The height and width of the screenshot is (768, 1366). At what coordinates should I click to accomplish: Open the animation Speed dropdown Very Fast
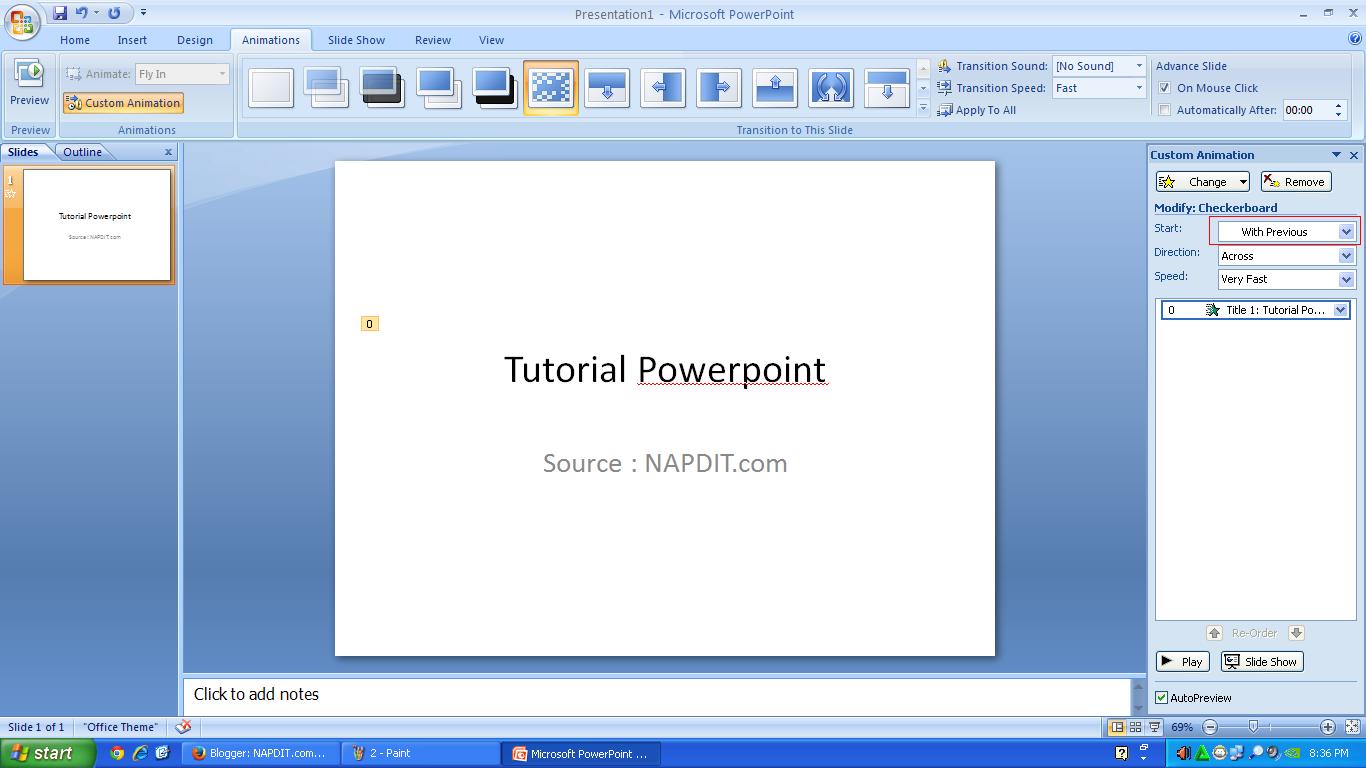click(x=1346, y=280)
